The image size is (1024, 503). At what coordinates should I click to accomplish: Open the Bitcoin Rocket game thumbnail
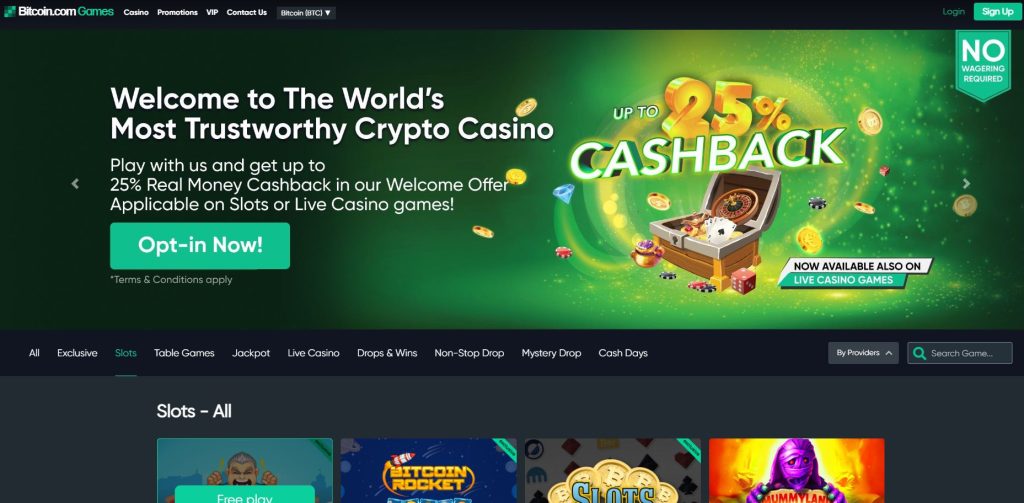pos(428,470)
